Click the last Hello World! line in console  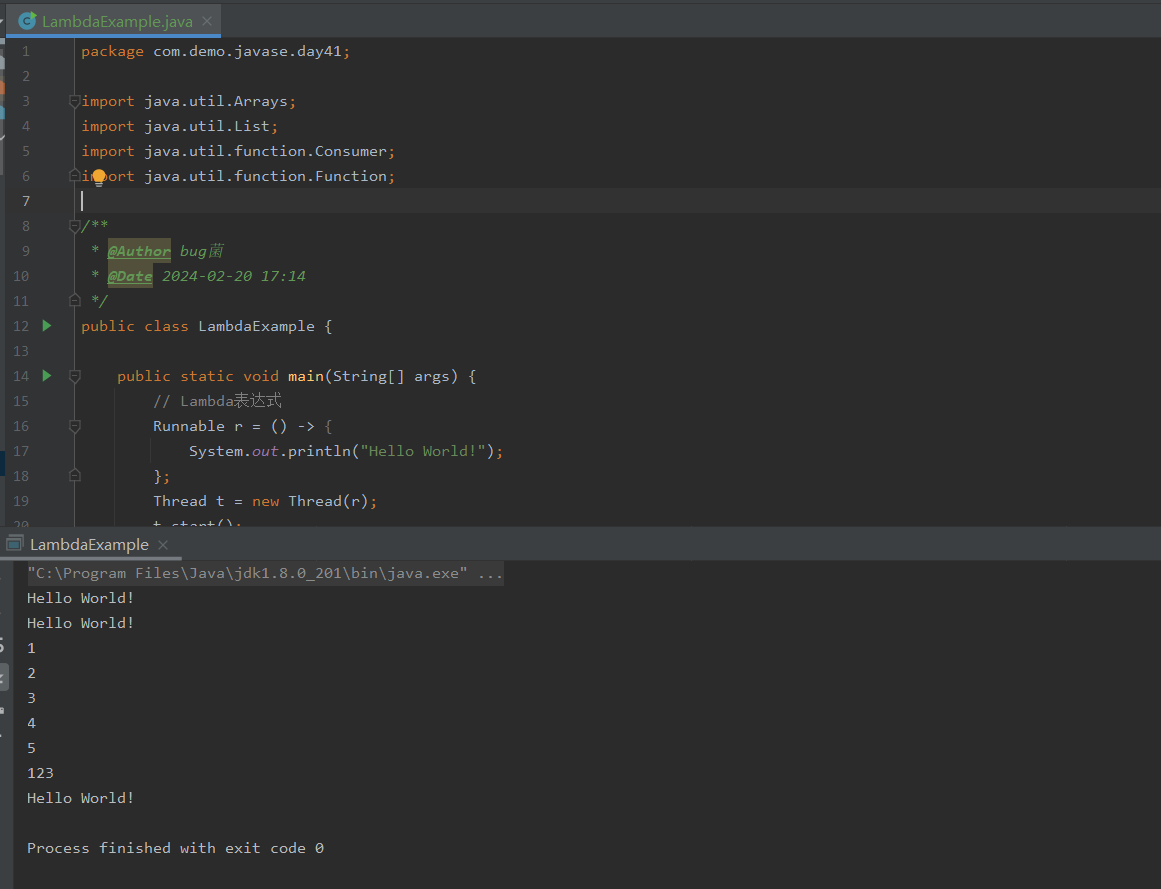tap(81, 798)
